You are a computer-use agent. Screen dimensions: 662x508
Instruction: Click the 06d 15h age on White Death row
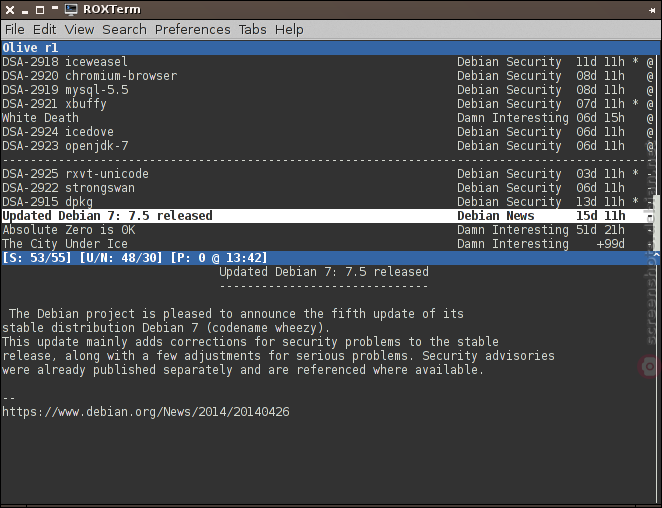pyautogui.click(x=600, y=117)
